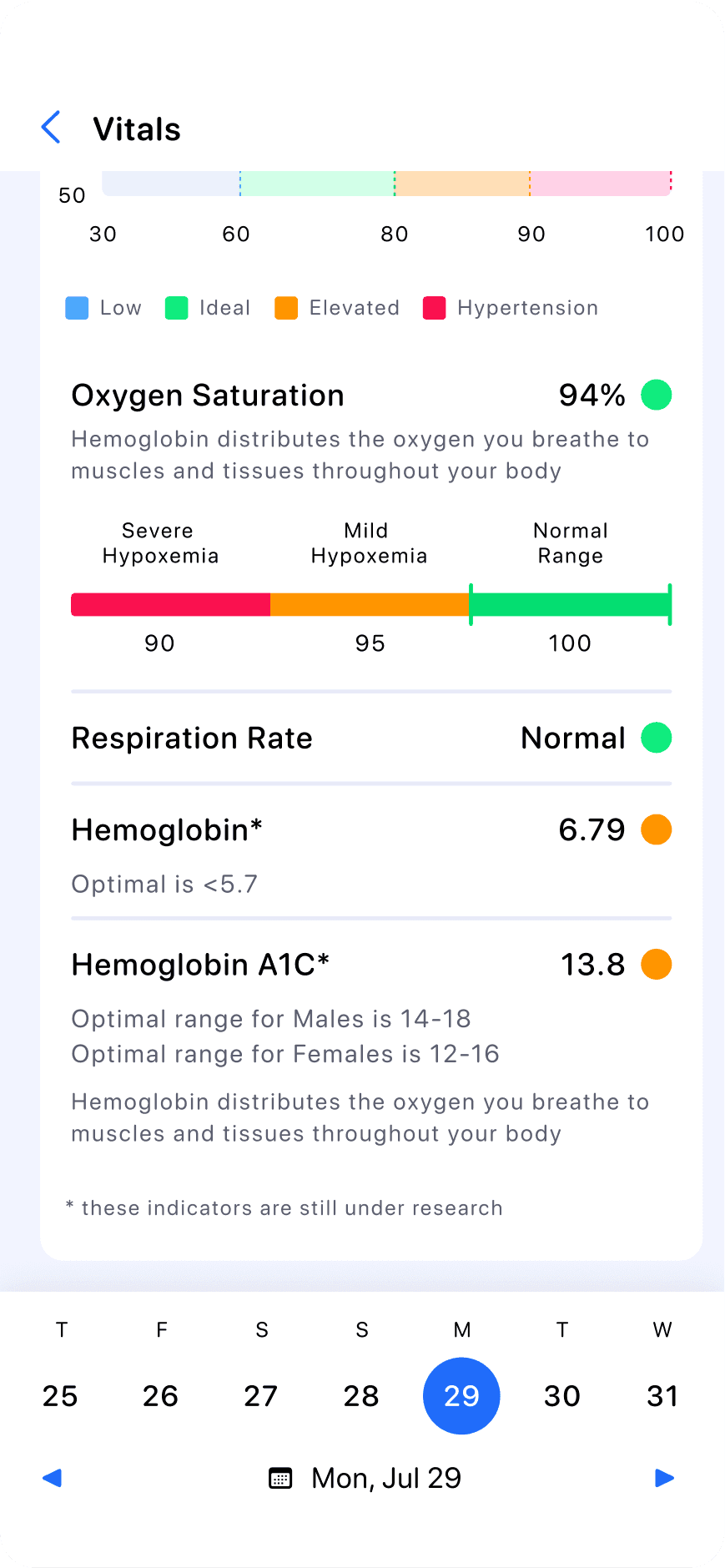Open the calendar icon next to Mon, Jul 29
Image resolution: width=725 pixels, height=1568 pixels.
[280, 1478]
